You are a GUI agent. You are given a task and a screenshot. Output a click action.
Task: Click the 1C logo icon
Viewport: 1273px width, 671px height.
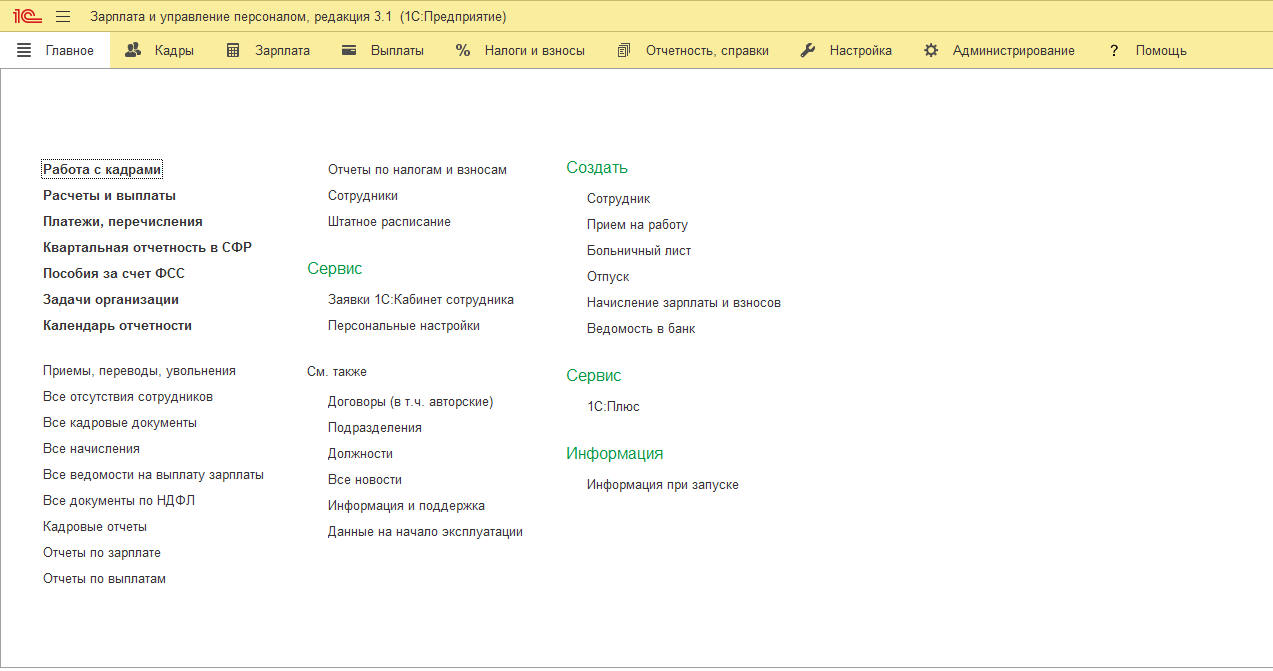pos(27,17)
